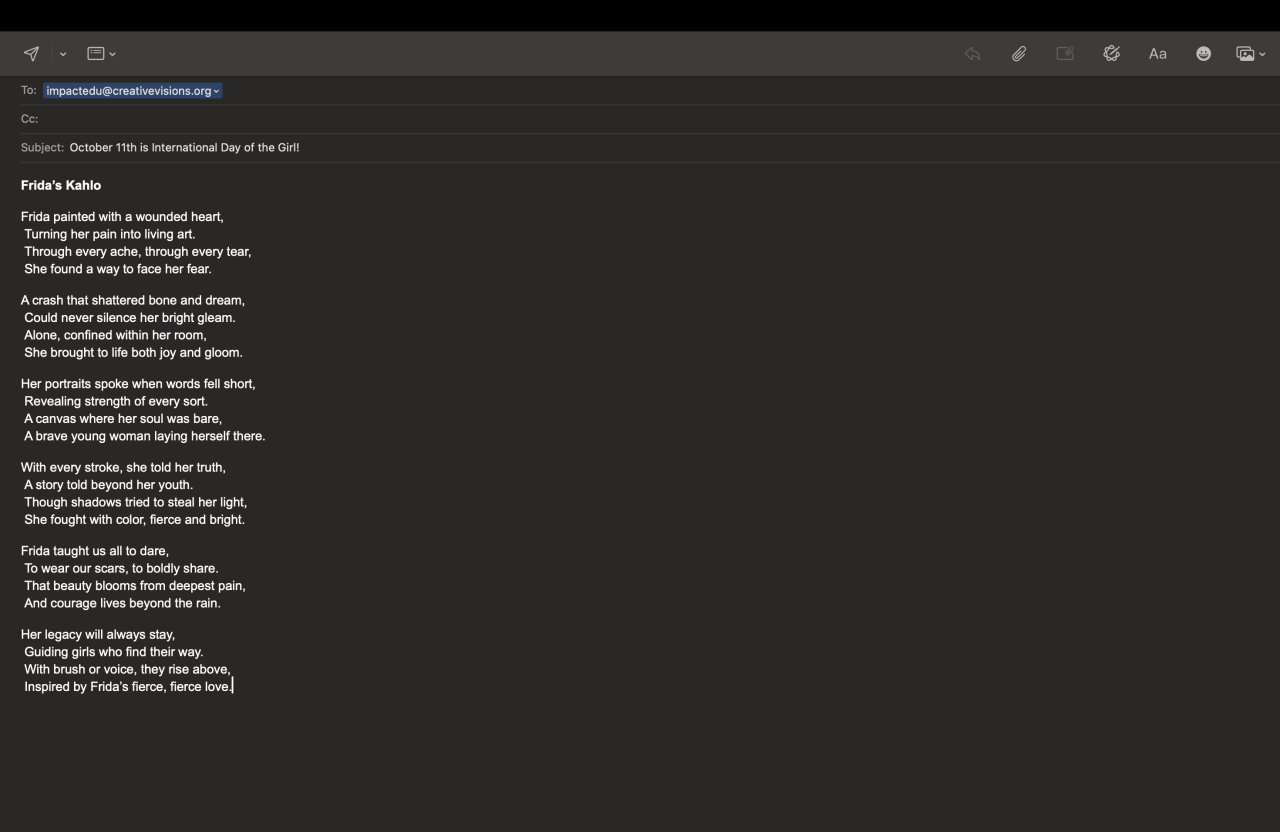Viewport: 1280px width, 832px height.
Task: Click the bold title "Frida's Kahlo"
Action: pos(61,185)
